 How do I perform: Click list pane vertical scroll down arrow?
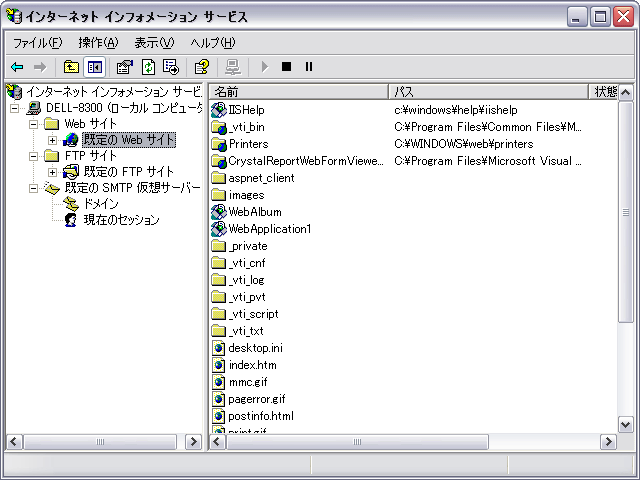(626, 424)
